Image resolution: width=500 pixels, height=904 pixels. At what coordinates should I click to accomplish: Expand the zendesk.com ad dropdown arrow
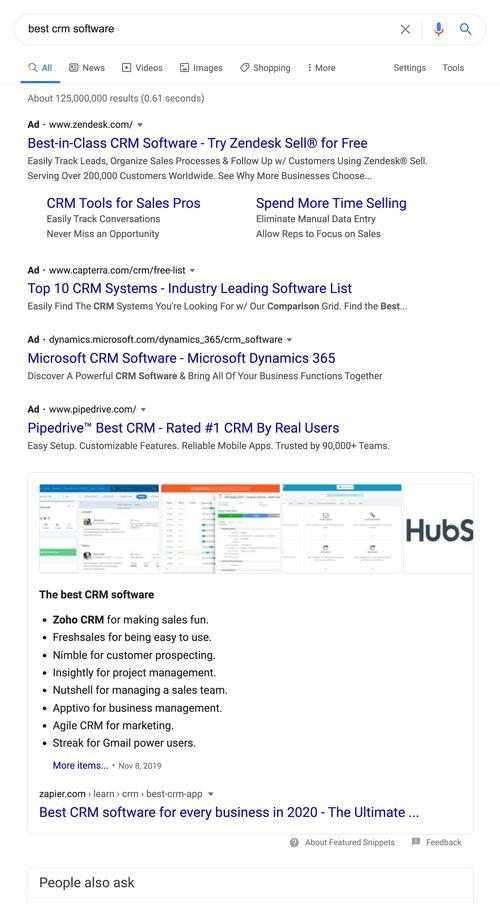click(x=140, y=125)
